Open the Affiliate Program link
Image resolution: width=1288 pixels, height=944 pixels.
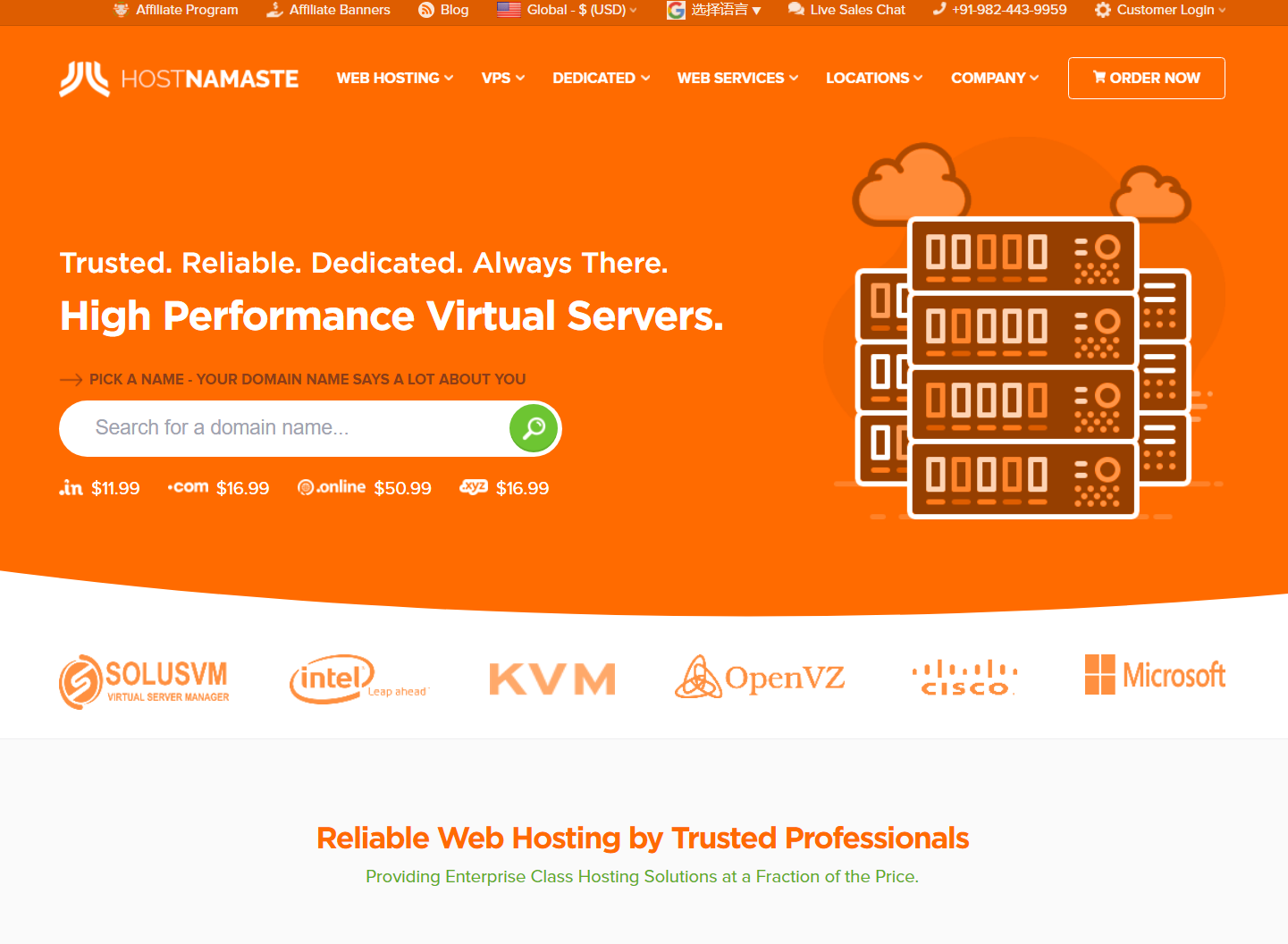click(176, 10)
